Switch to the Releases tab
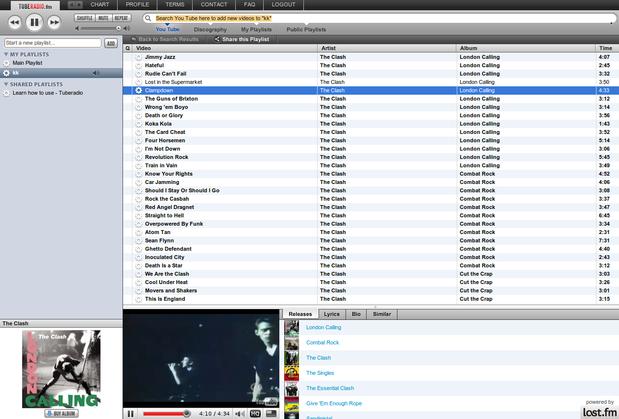This screenshot has height=419, width=619. tap(300, 314)
